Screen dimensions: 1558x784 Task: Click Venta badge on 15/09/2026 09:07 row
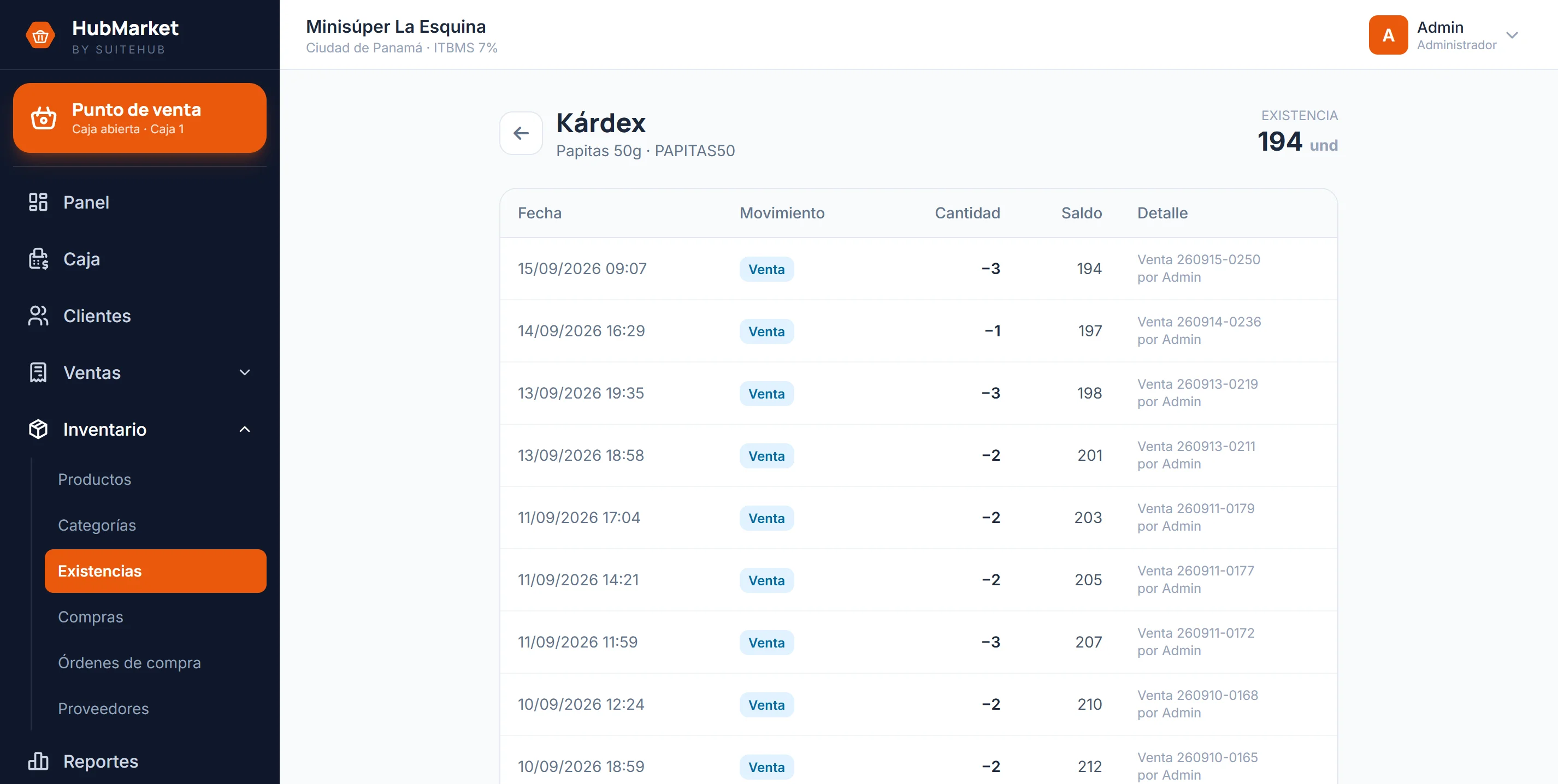[766, 269]
